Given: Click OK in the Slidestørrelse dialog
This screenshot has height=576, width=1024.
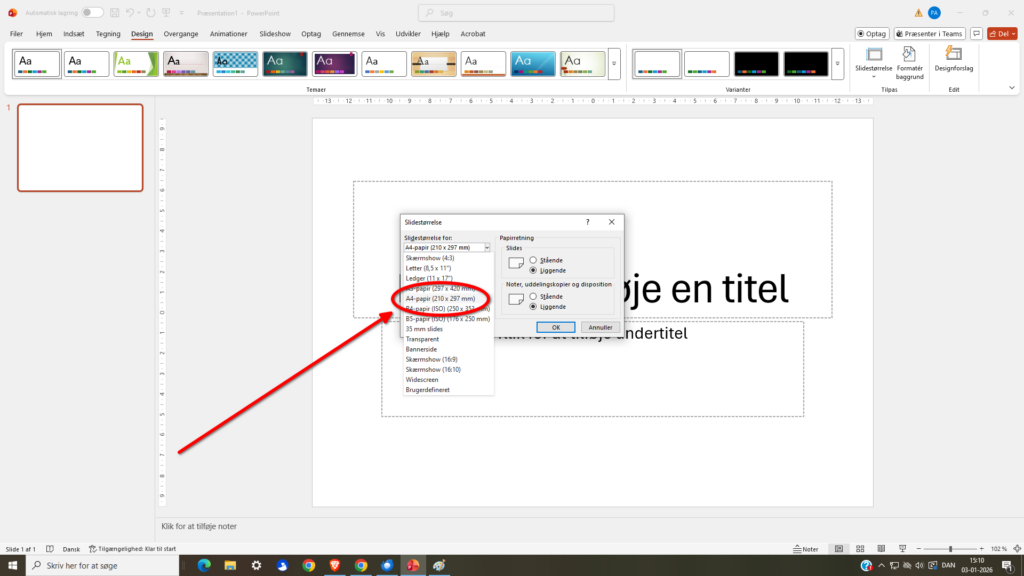Looking at the screenshot, I should click(556, 327).
